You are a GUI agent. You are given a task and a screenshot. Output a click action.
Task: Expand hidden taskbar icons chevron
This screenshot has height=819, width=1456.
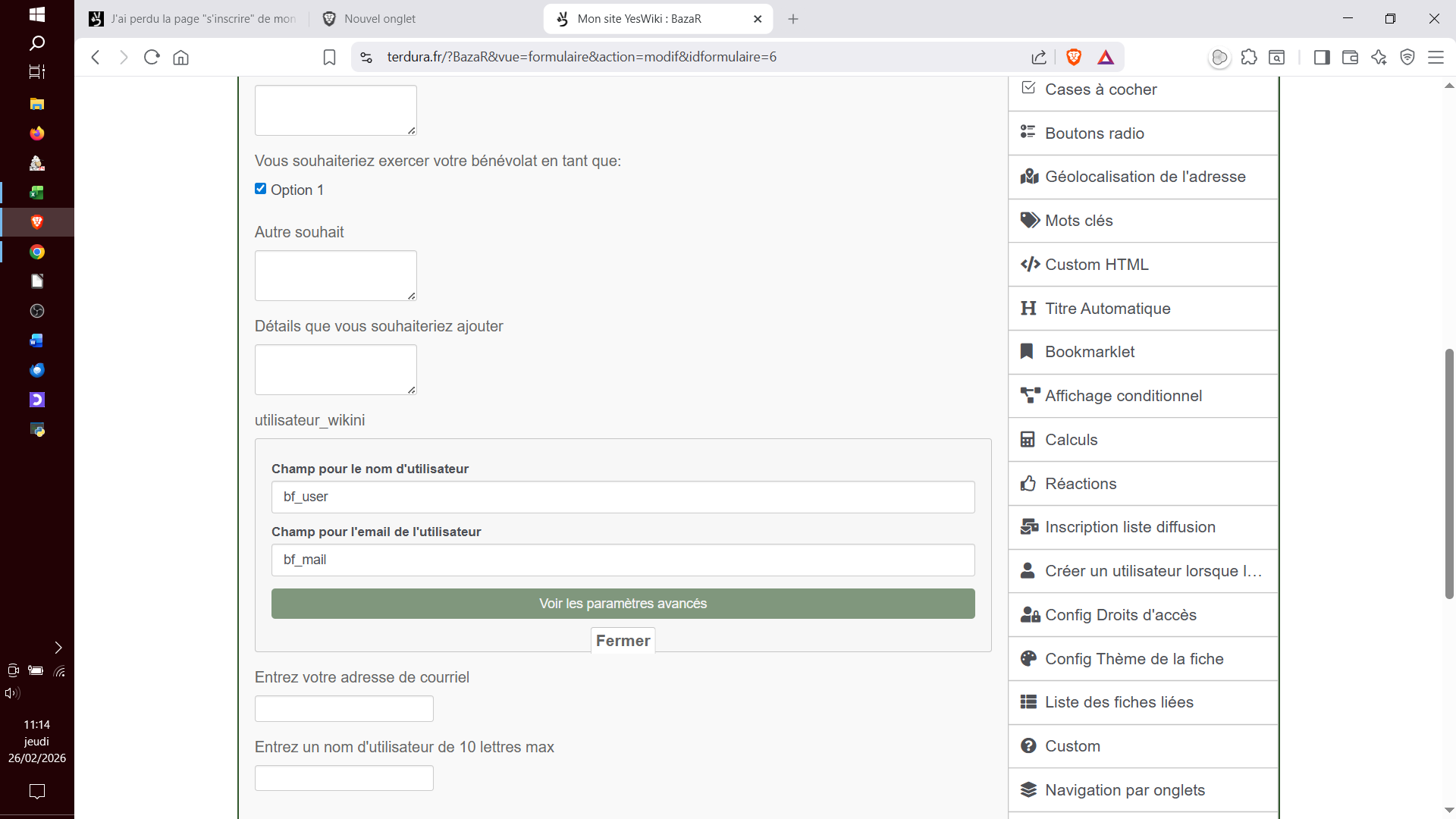point(58,648)
